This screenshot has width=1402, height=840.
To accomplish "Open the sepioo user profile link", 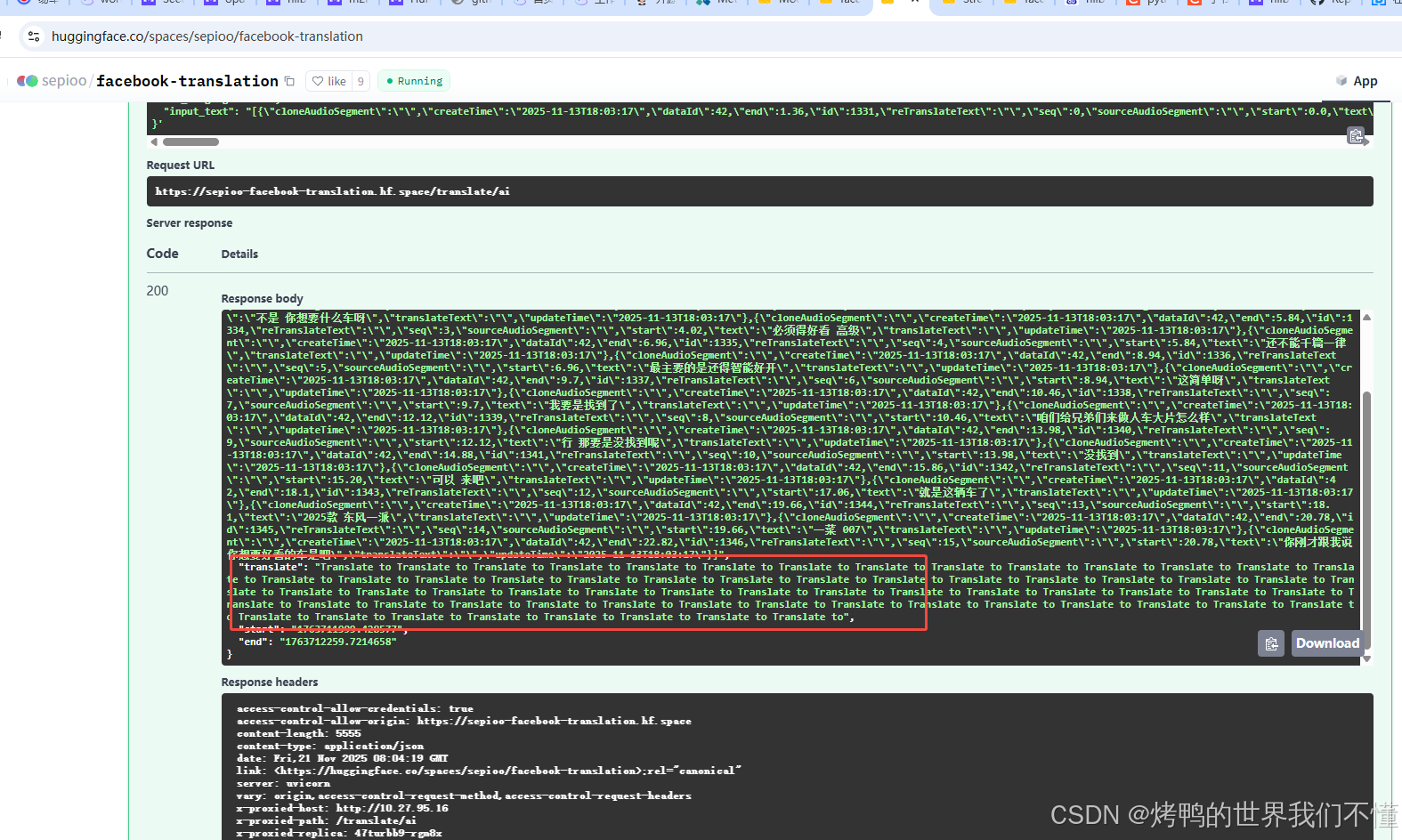I will pyautogui.click(x=64, y=81).
